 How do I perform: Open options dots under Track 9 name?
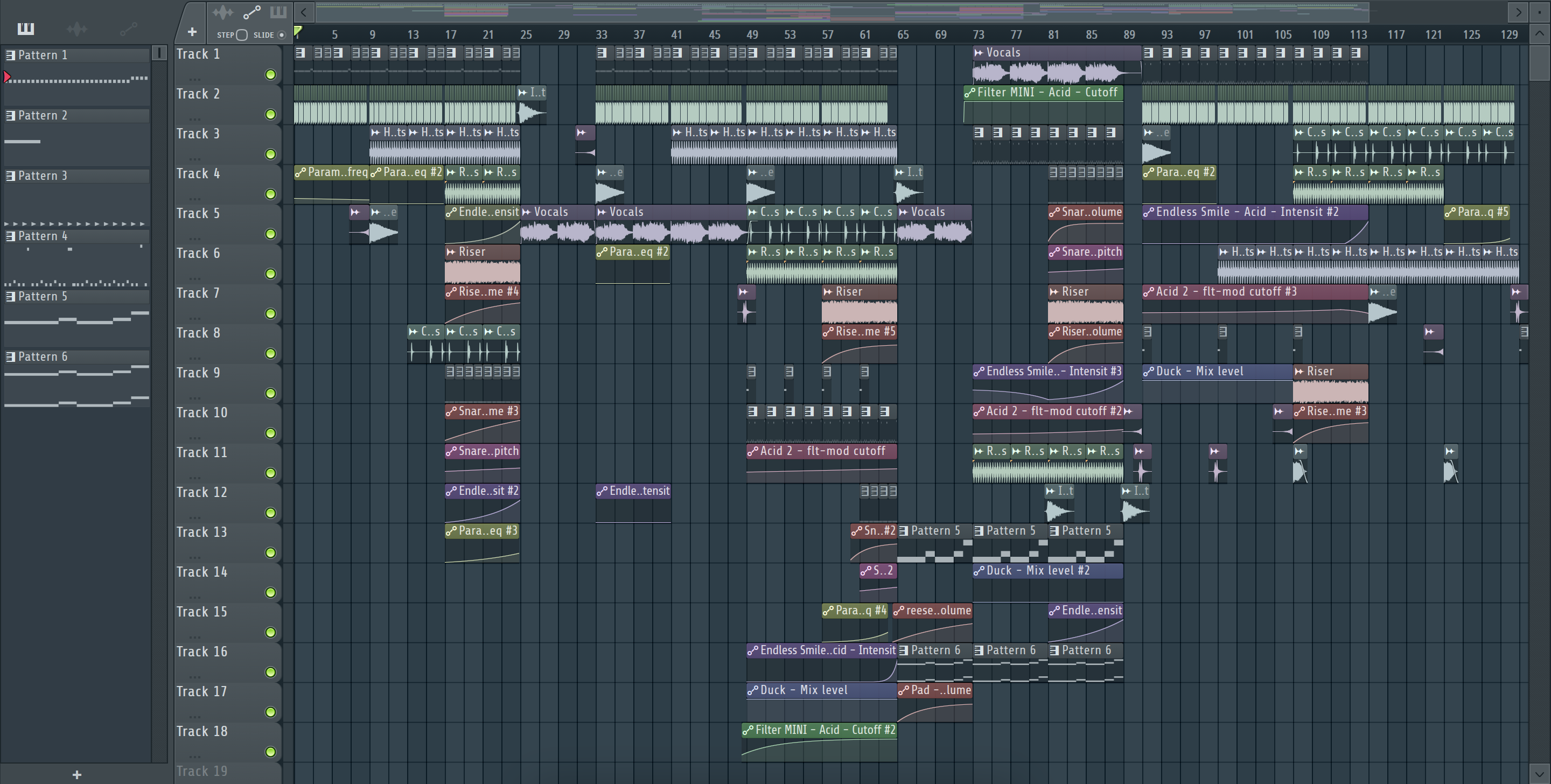[194, 397]
